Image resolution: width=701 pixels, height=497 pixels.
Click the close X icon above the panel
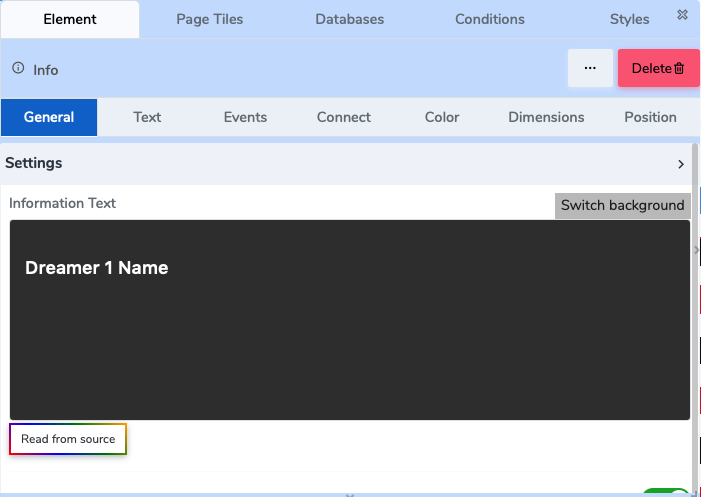[682, 15]
